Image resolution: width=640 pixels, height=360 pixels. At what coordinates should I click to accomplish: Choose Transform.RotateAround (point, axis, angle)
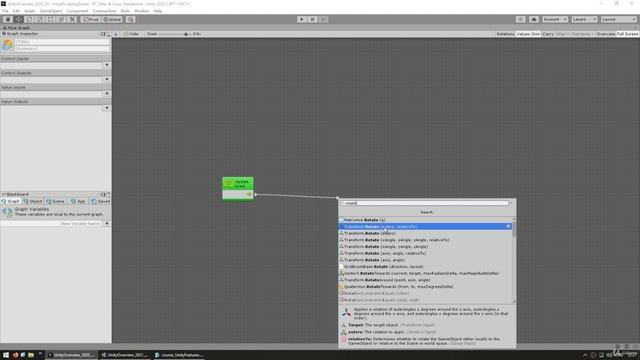(x=424, y=280)
